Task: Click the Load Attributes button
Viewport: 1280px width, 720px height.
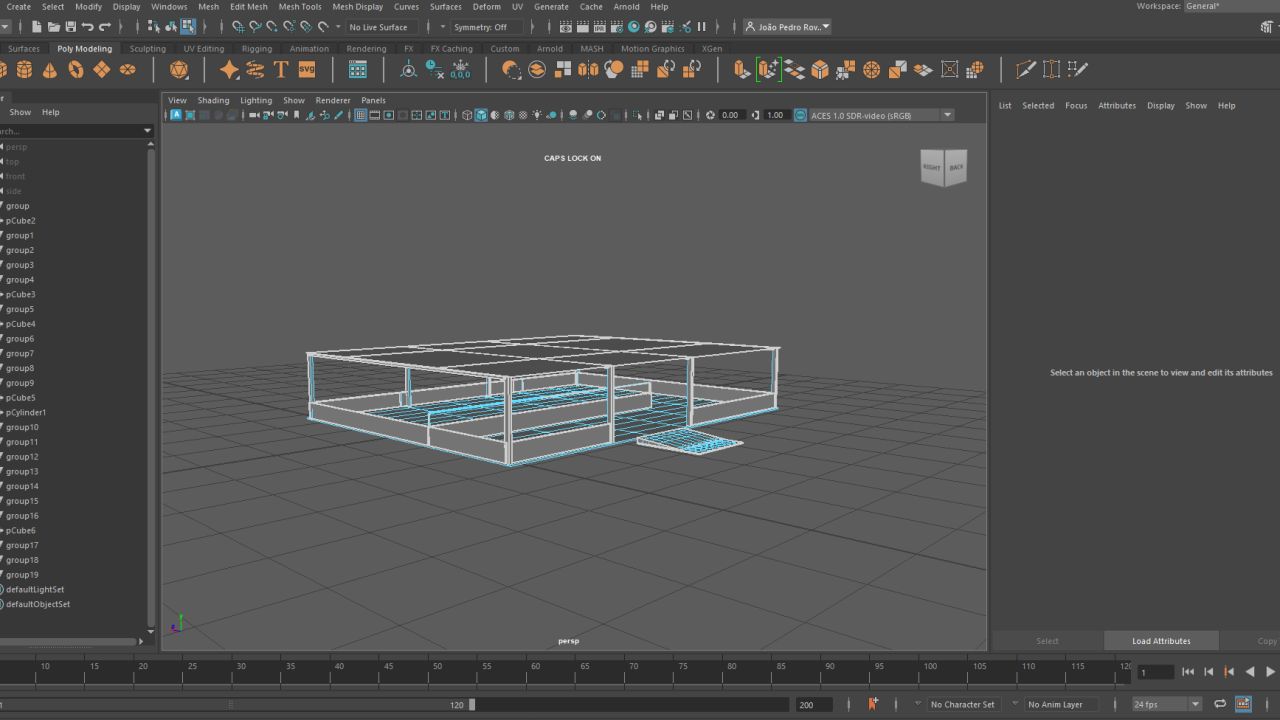Action: (x=1161, y=641)
